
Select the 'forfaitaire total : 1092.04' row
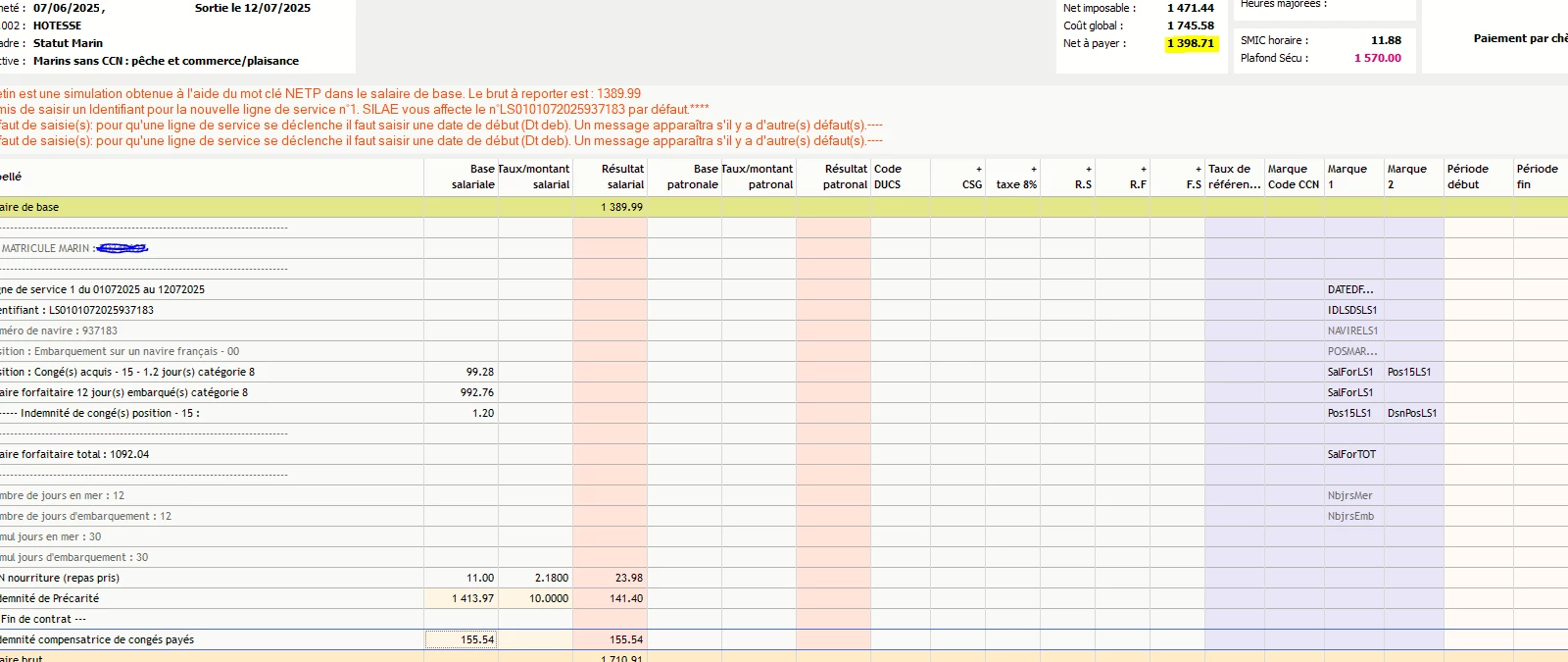coord(212,454)
